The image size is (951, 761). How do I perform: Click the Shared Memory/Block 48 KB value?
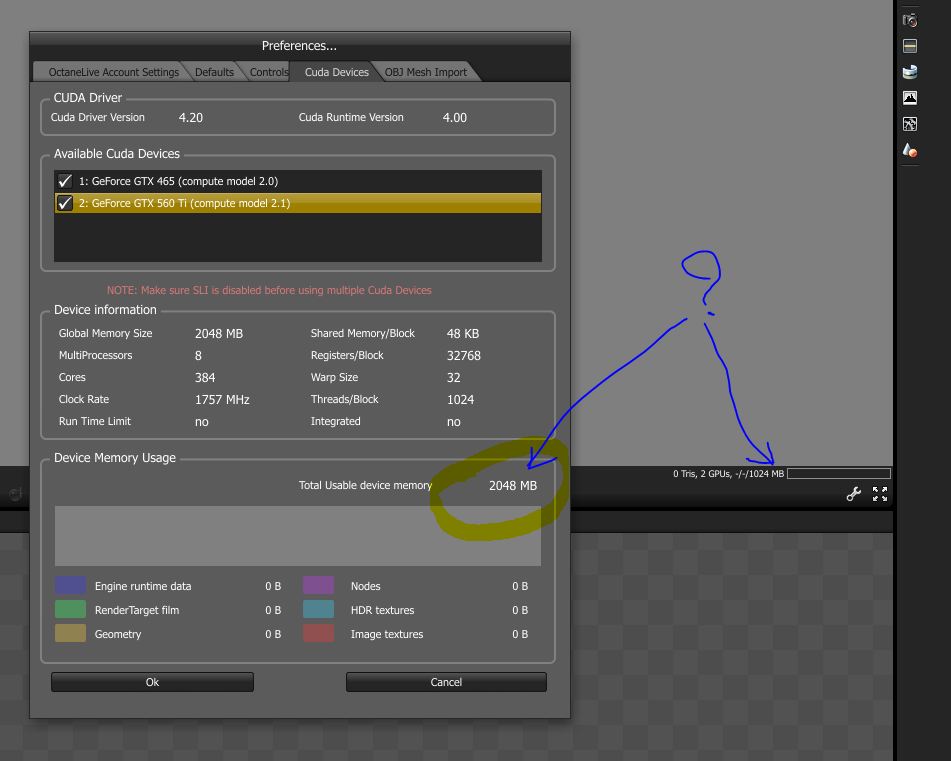[463, 334]
